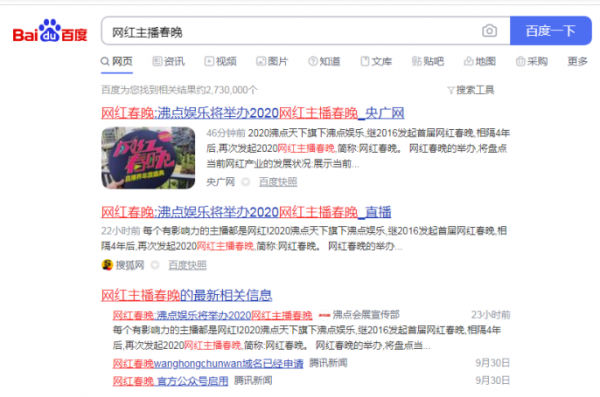Open the 资讯 news tab
This screenshot has height=397, width=600.
click(x=168, y=61)
